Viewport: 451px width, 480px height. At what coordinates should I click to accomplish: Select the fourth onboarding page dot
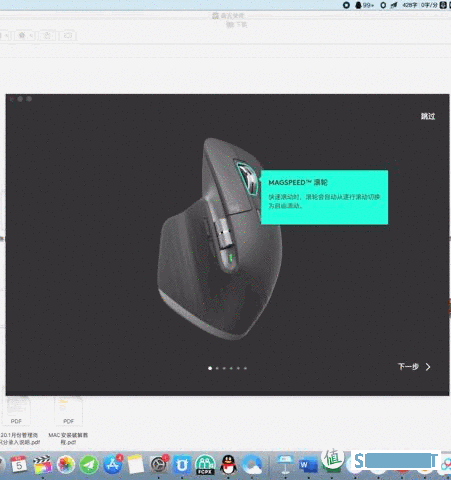(231, 368)
